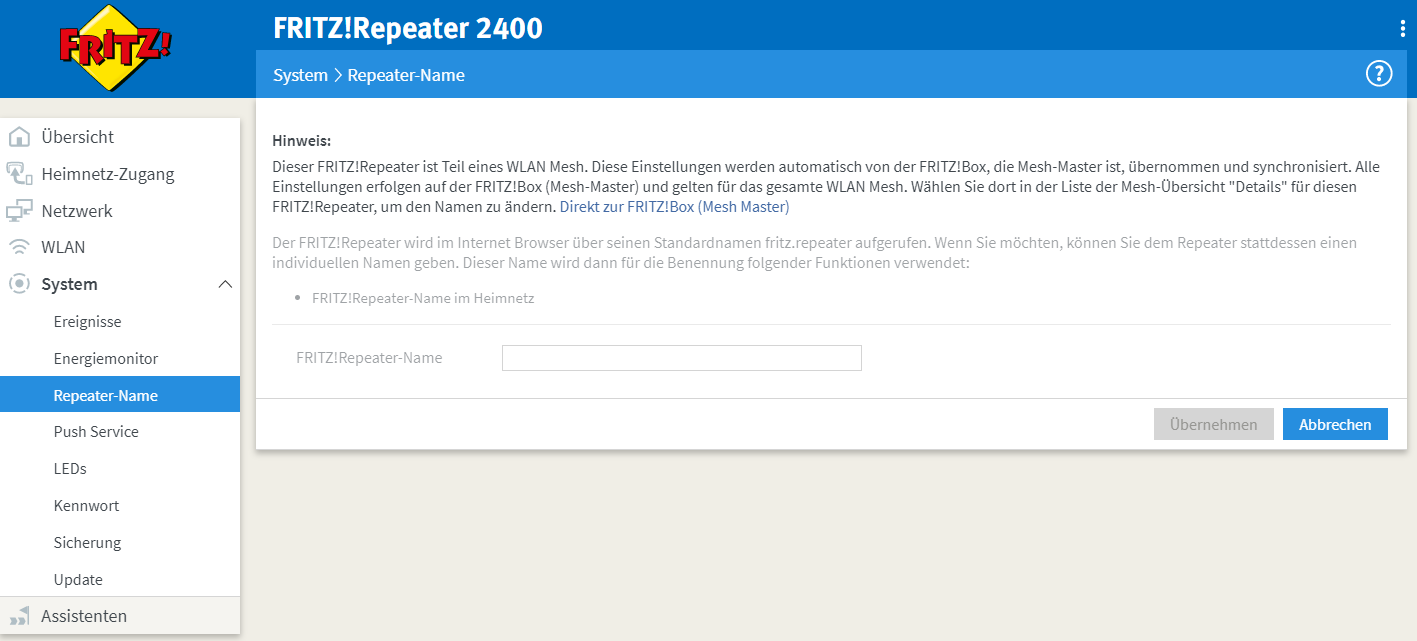The height and width of the screenshot is (641, 1417).
Task: Go to LEDs submenu
Action: 120,469
